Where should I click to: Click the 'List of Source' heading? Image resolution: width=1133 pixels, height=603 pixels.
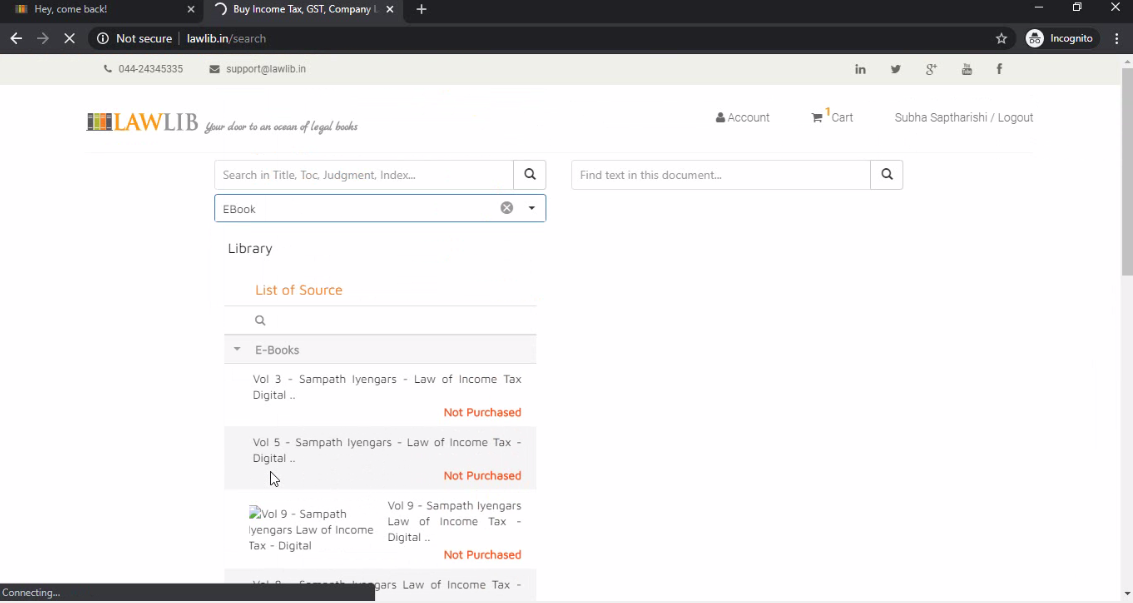click(x=298, y=290)
